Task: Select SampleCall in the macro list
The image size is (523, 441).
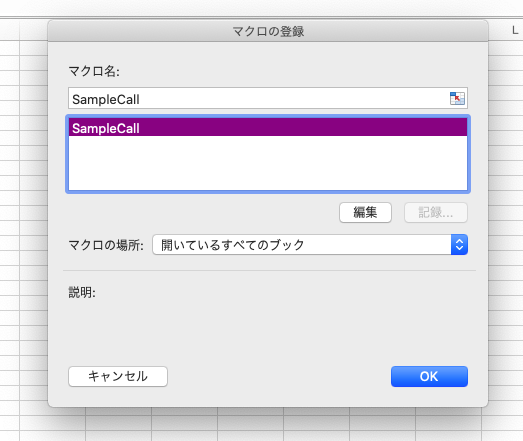Action: pos(268,128)
